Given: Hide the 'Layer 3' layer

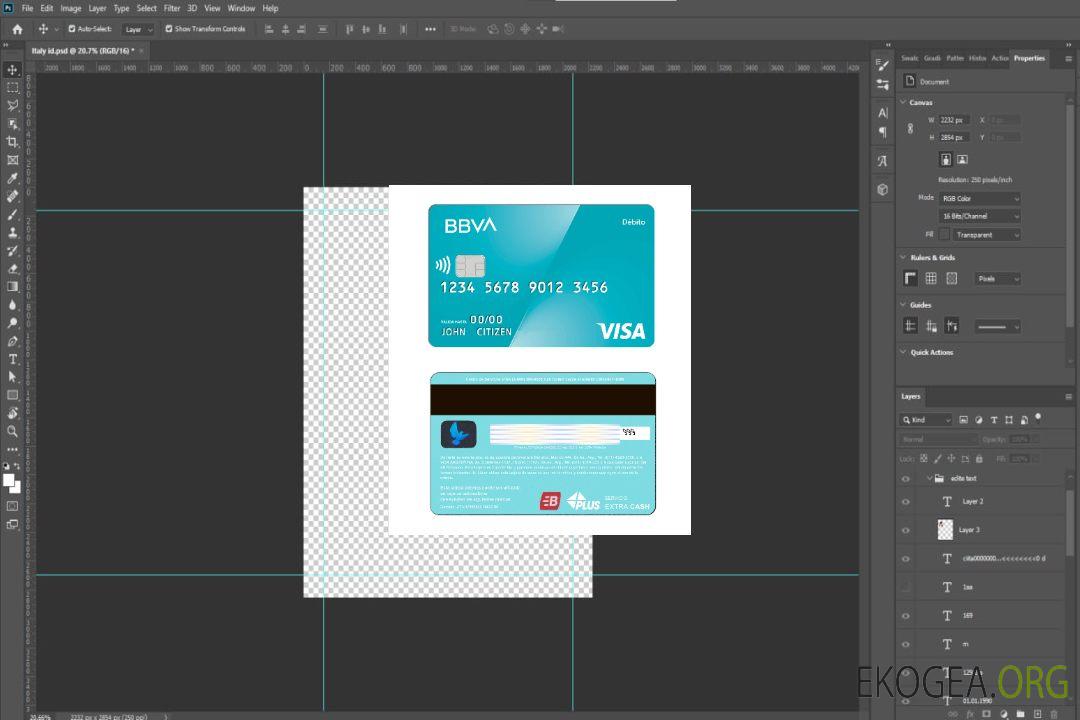Looking at the screenshot, I should [x=906, y=531].
